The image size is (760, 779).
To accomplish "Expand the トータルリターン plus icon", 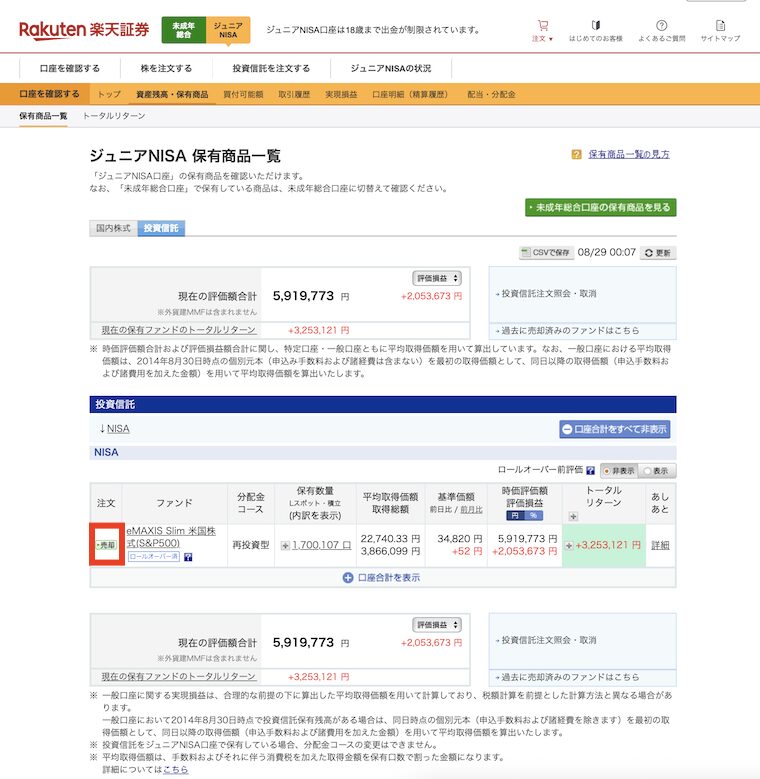I will (573, 516).
